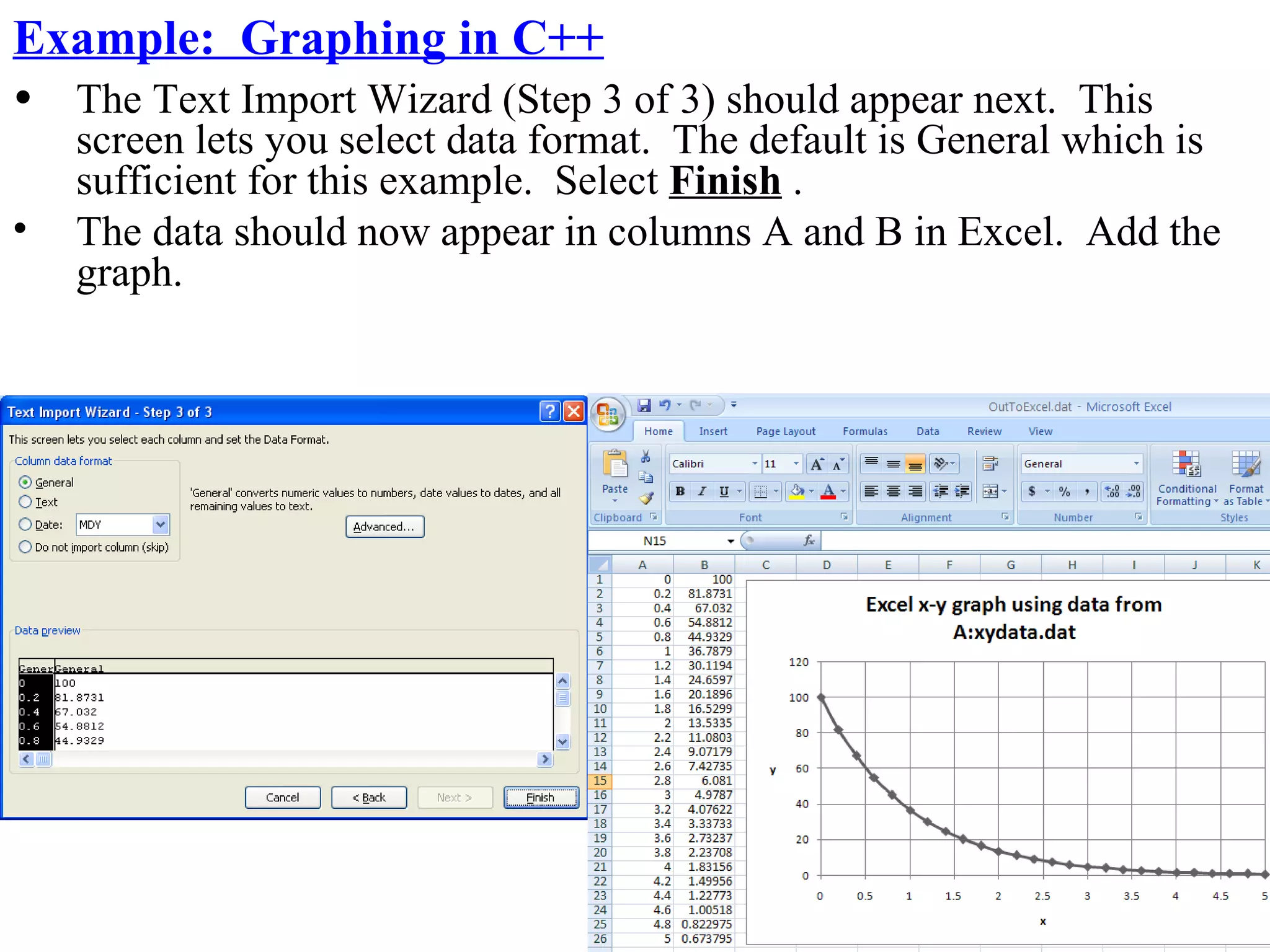Click Cancel in the Text Import Wizard
The image size is (1270, 952).
pyautogui.click(x=282, y=797)
